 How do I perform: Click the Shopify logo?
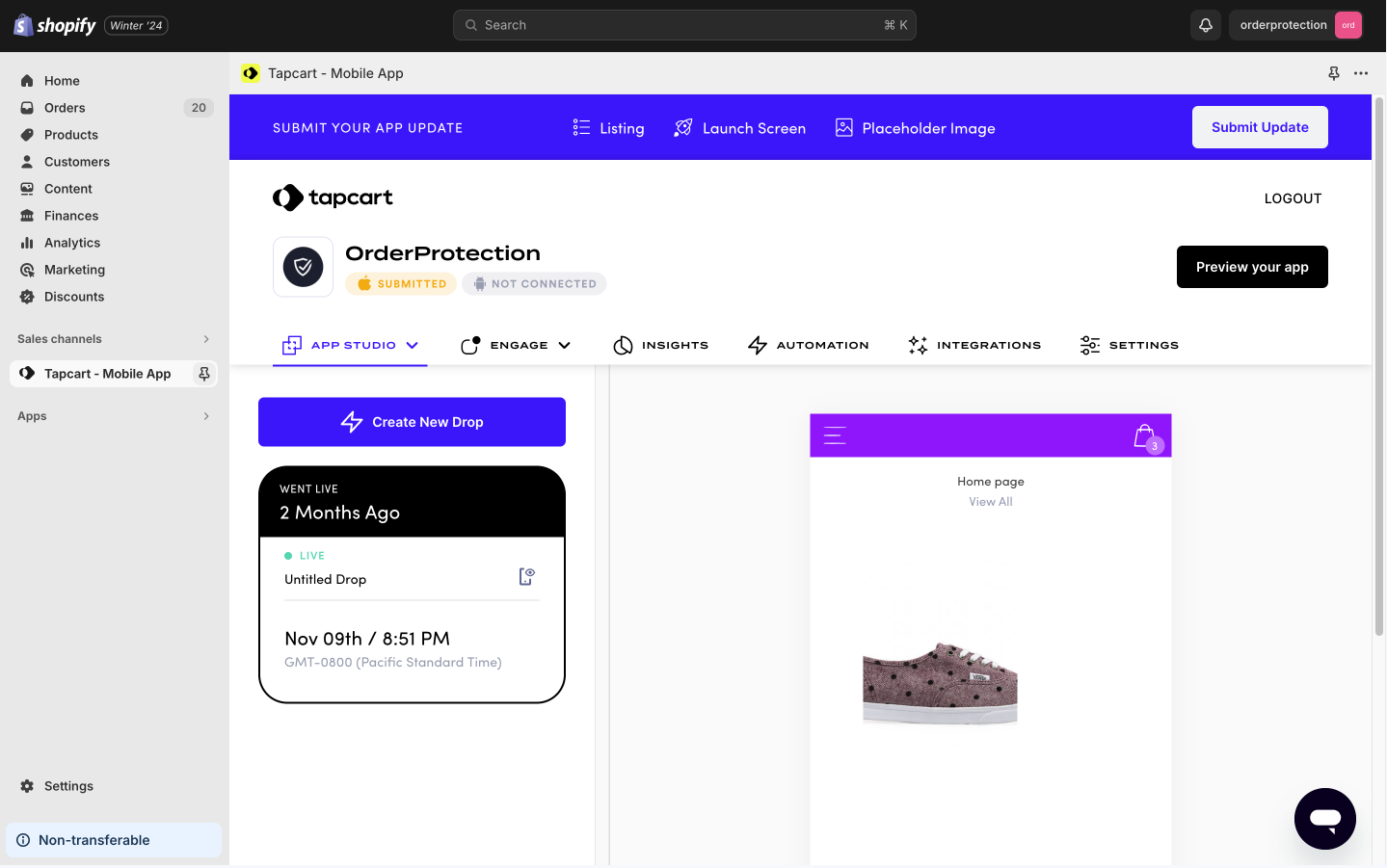(55, 25)
